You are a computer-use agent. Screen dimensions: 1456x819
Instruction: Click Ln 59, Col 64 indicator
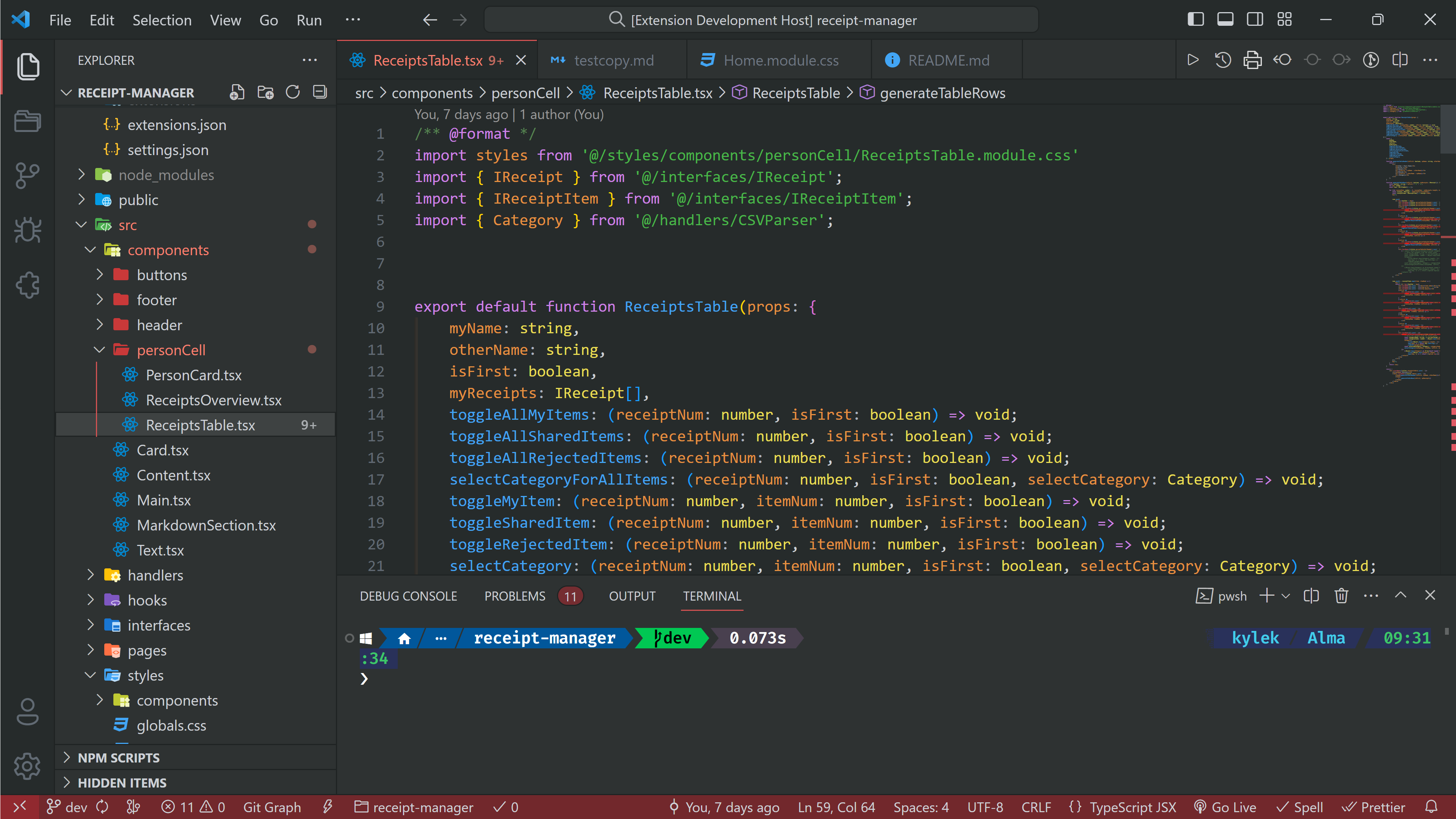click(x=836, y=807)
